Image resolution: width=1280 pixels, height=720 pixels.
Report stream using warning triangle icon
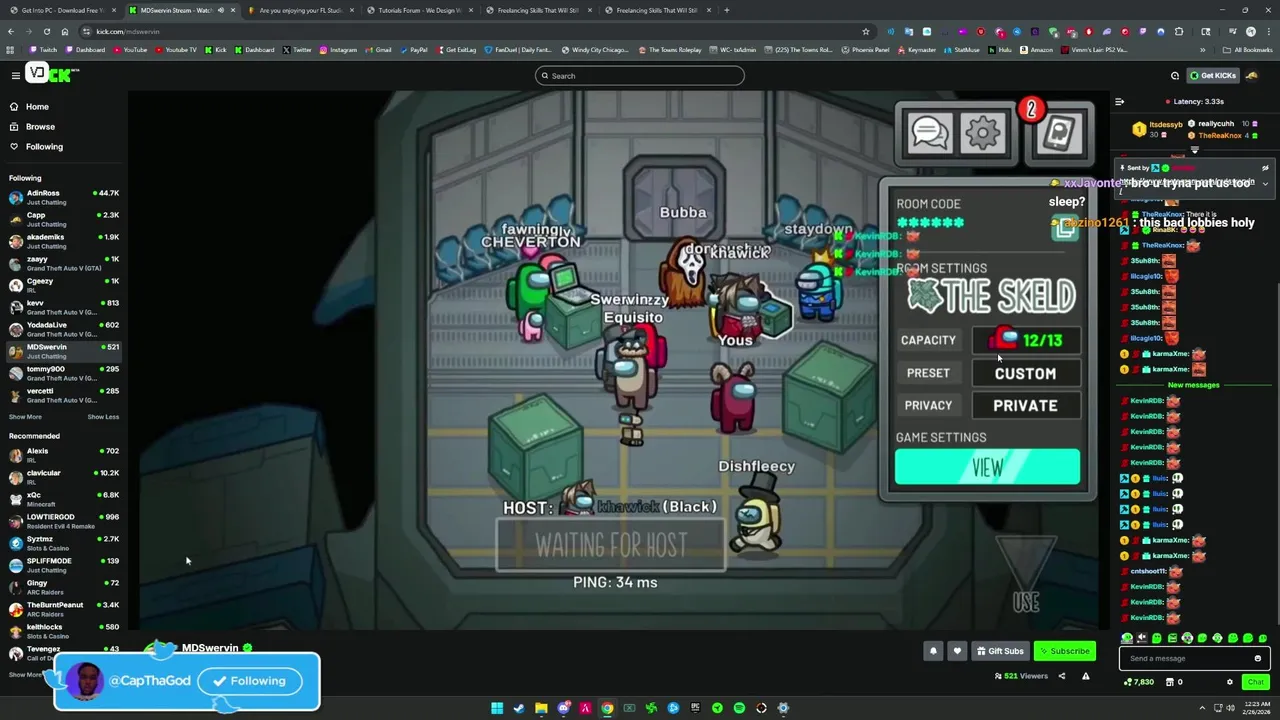pos(1085,676)
